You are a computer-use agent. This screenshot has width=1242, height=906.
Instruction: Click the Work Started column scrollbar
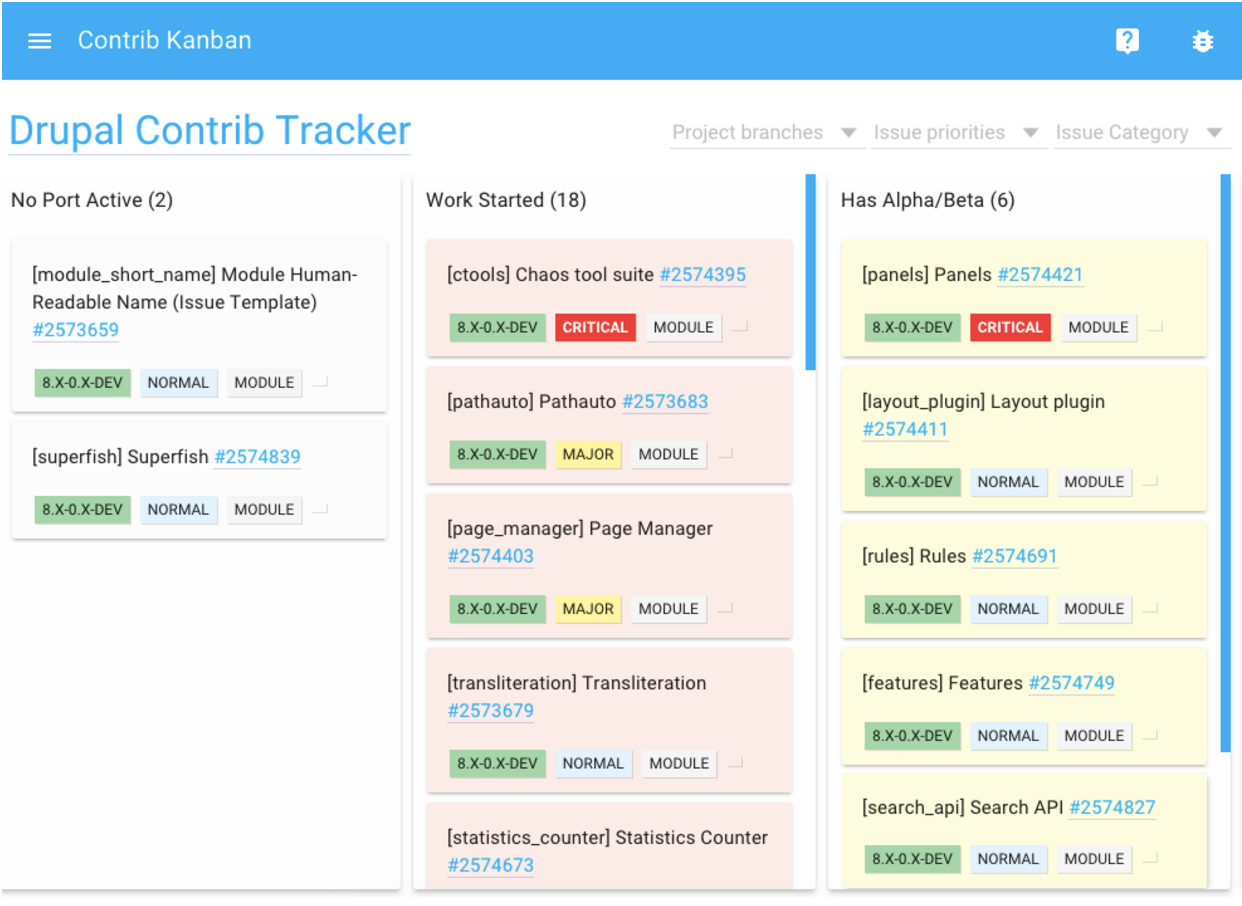(x=811, y=272)
